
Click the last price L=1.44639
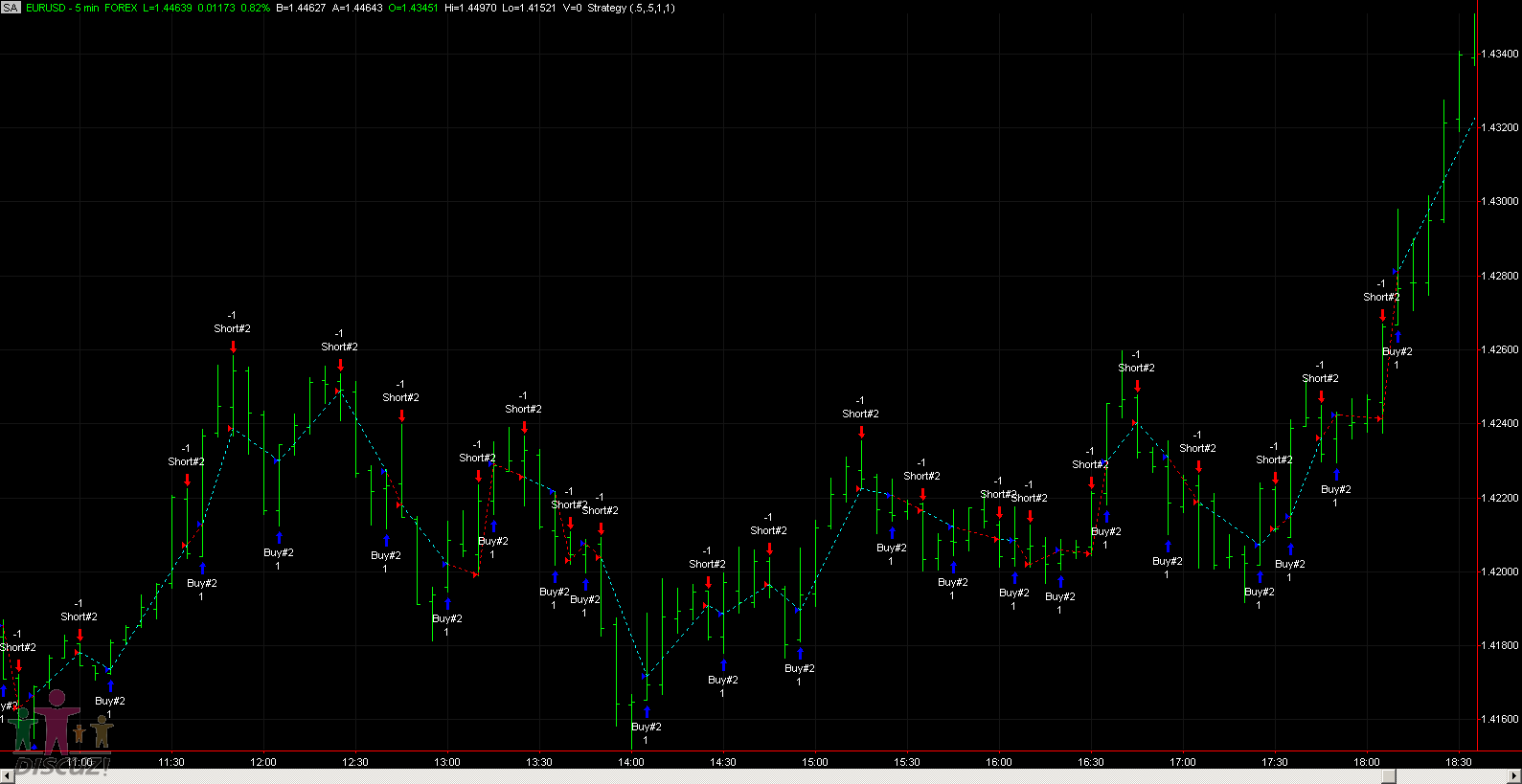coord(168,8)
